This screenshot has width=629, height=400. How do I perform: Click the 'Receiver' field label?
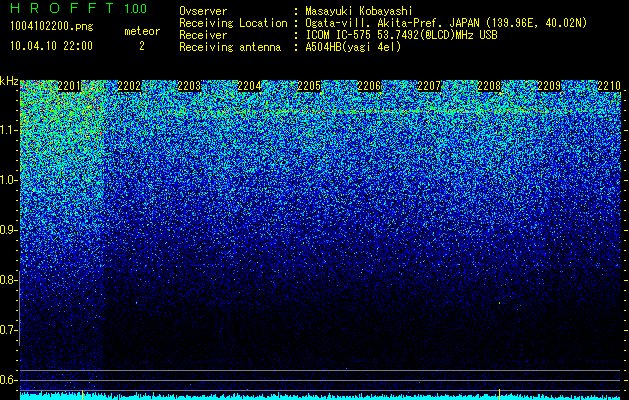203,35
